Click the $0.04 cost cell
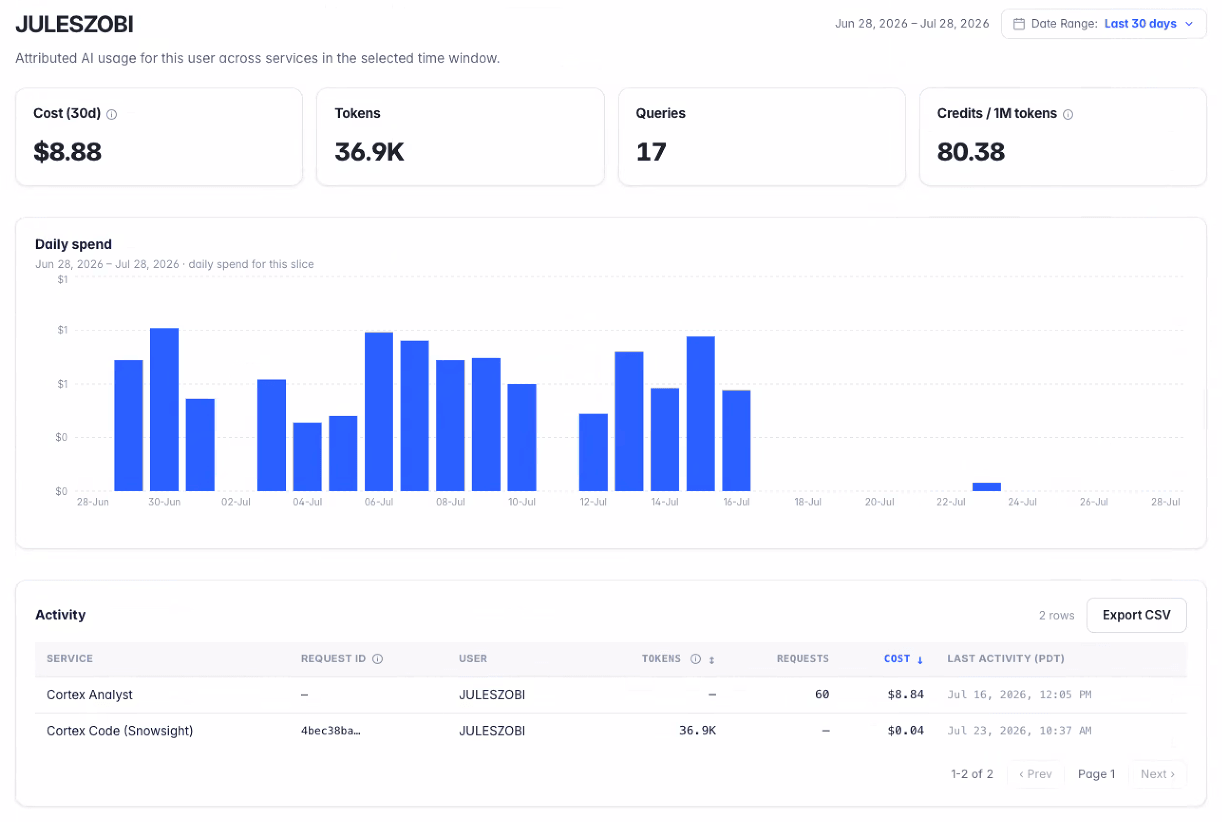 (905, 731)
